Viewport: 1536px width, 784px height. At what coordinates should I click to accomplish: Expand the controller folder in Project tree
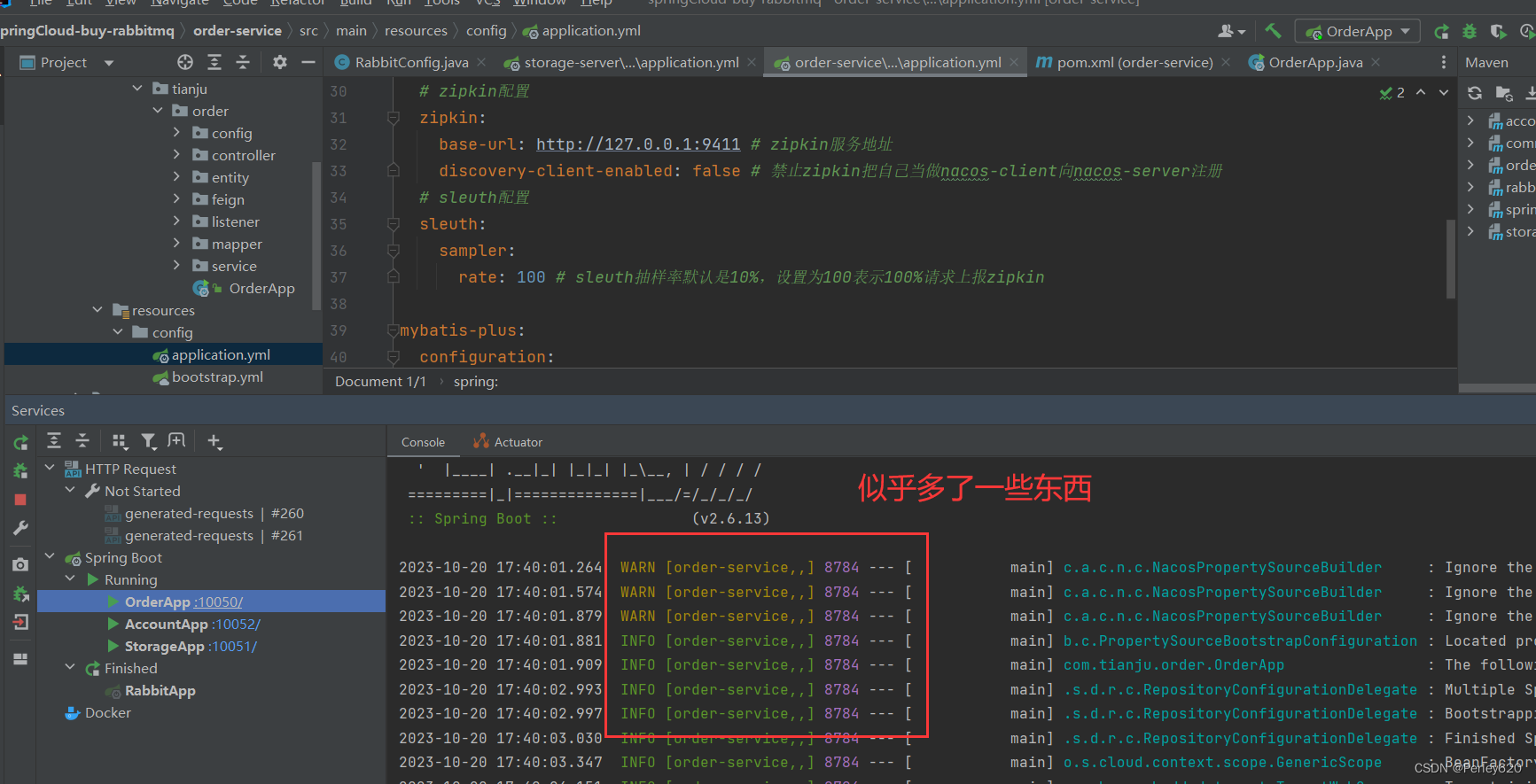pos(176,155)
